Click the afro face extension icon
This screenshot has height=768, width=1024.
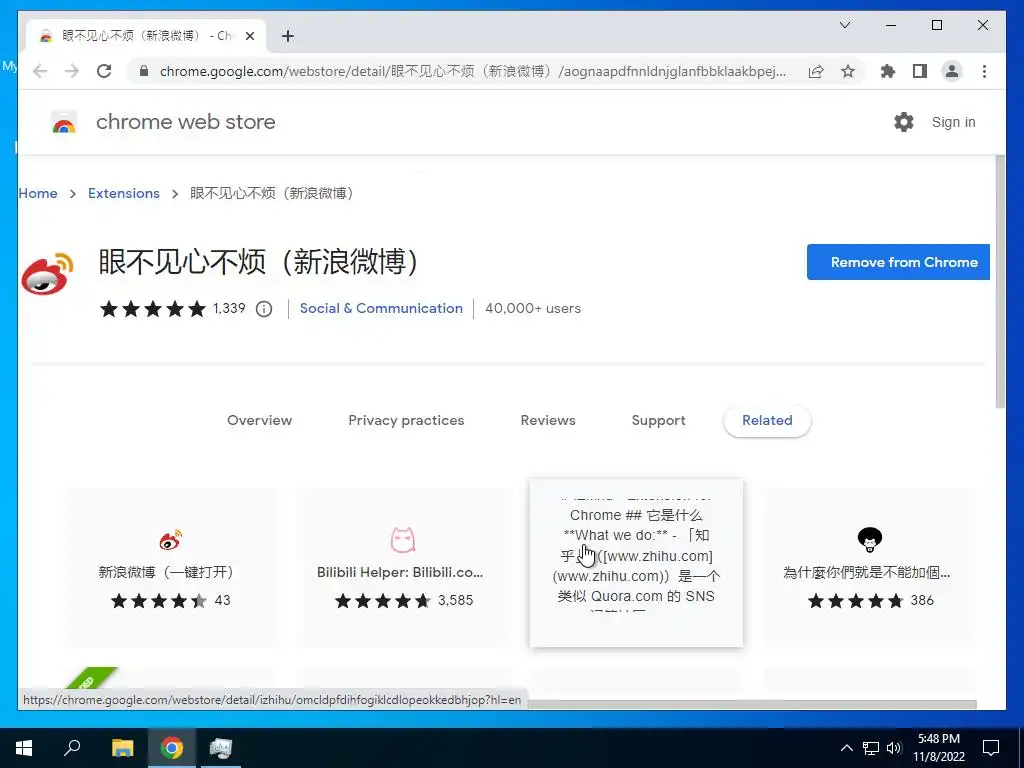869,539
